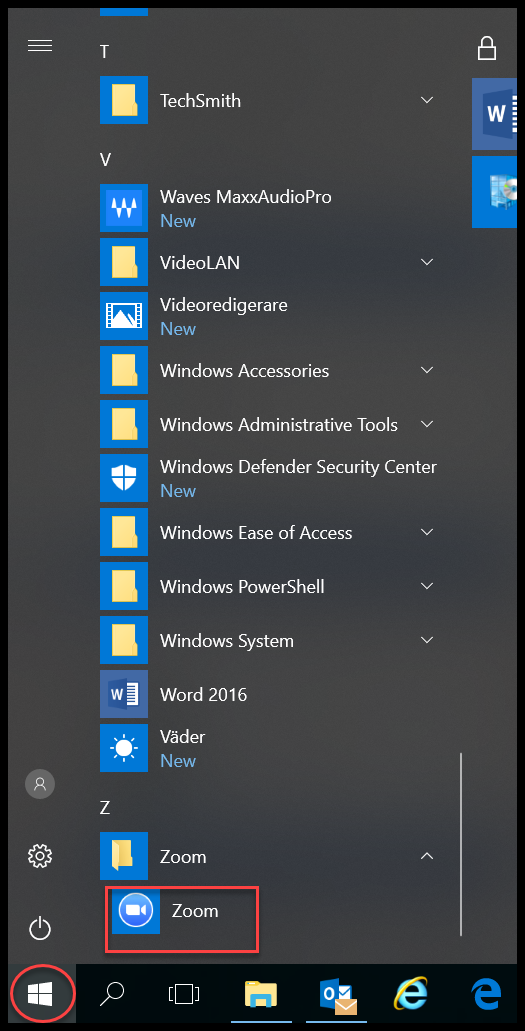Launch the Zoom app with camera icon
The width and height of the screenshot is (525, 1031).
pyautogui.click(x=182, y=911)
